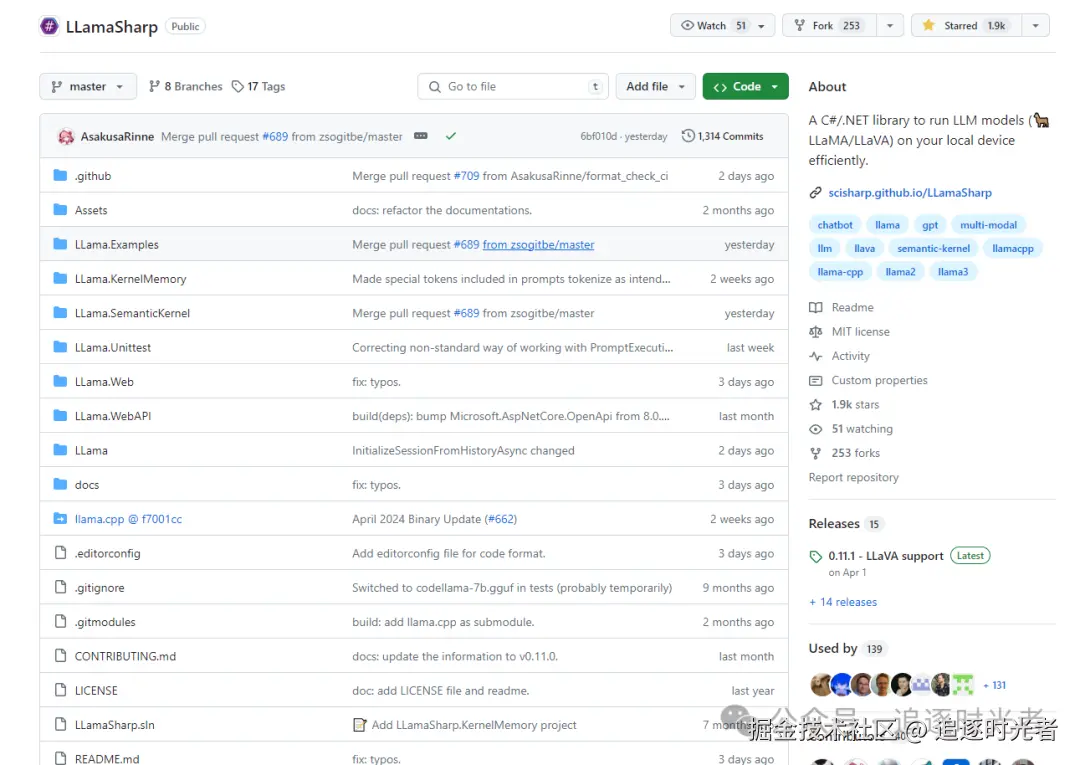The height and width of the screenshot is (765, 1080).
Task: View the 8 Branches link
Action: coord(186,87)
